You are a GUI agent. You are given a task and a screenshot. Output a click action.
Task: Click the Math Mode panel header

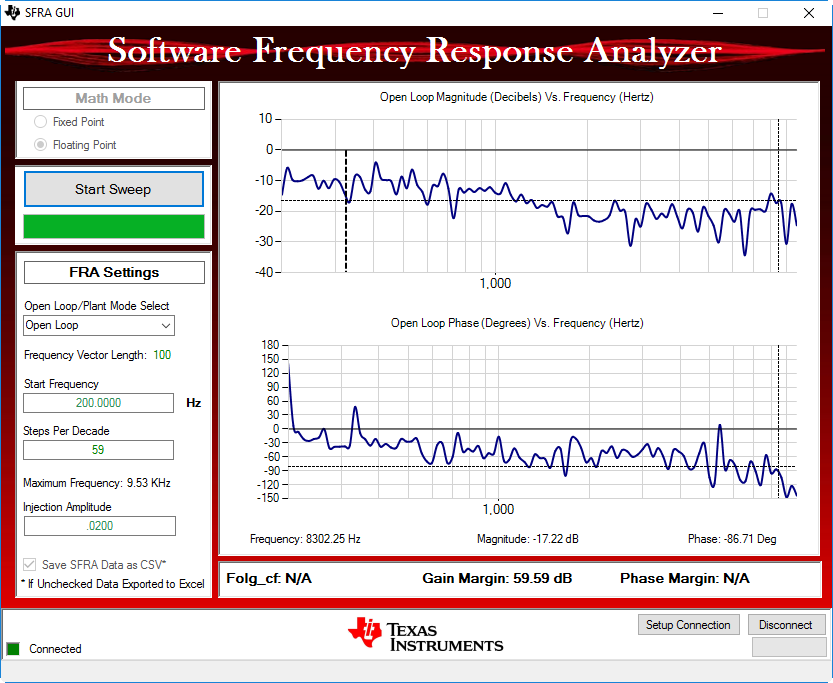point(113,98)
